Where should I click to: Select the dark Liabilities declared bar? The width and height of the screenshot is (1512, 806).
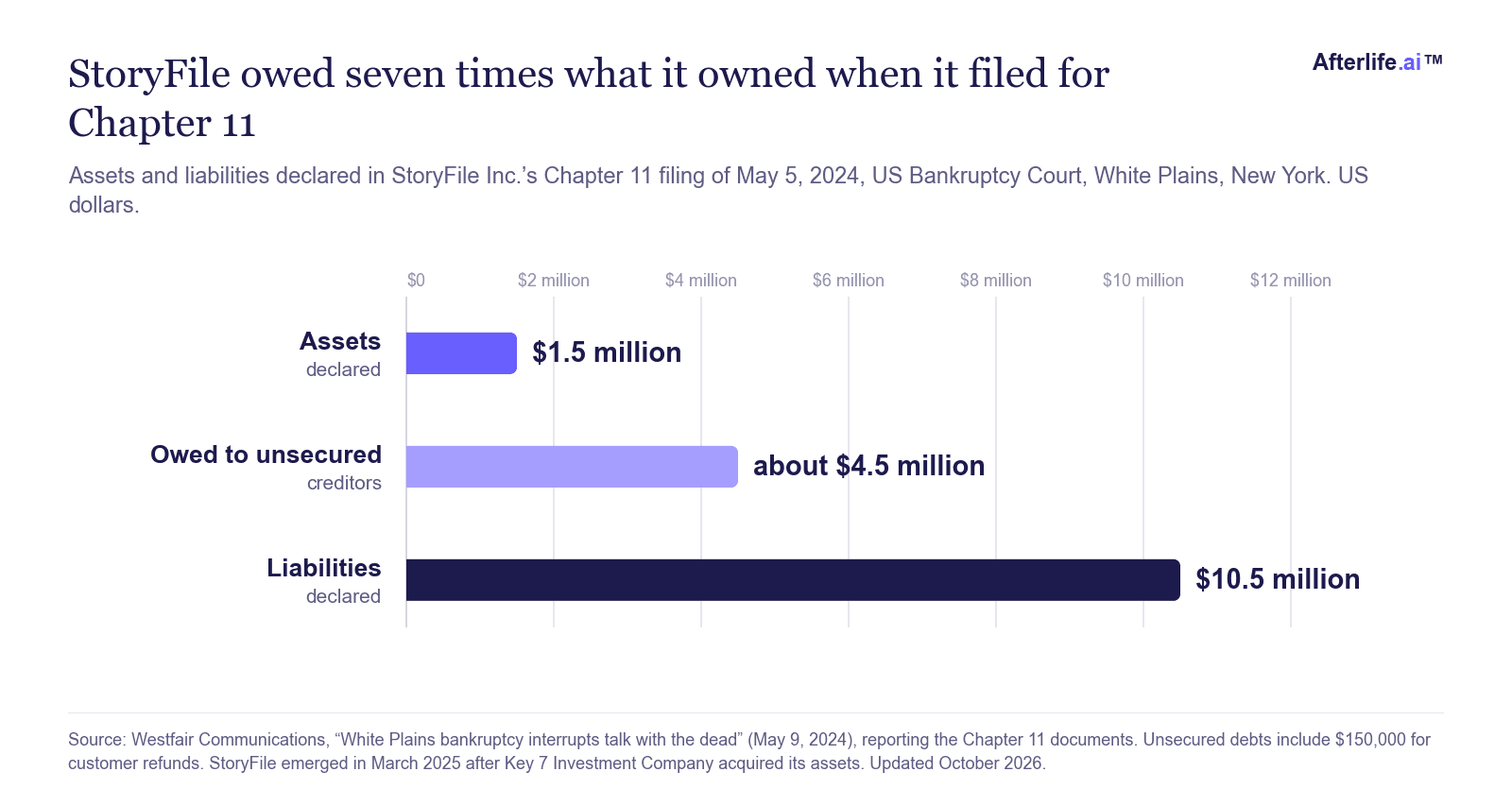(793, 580)
